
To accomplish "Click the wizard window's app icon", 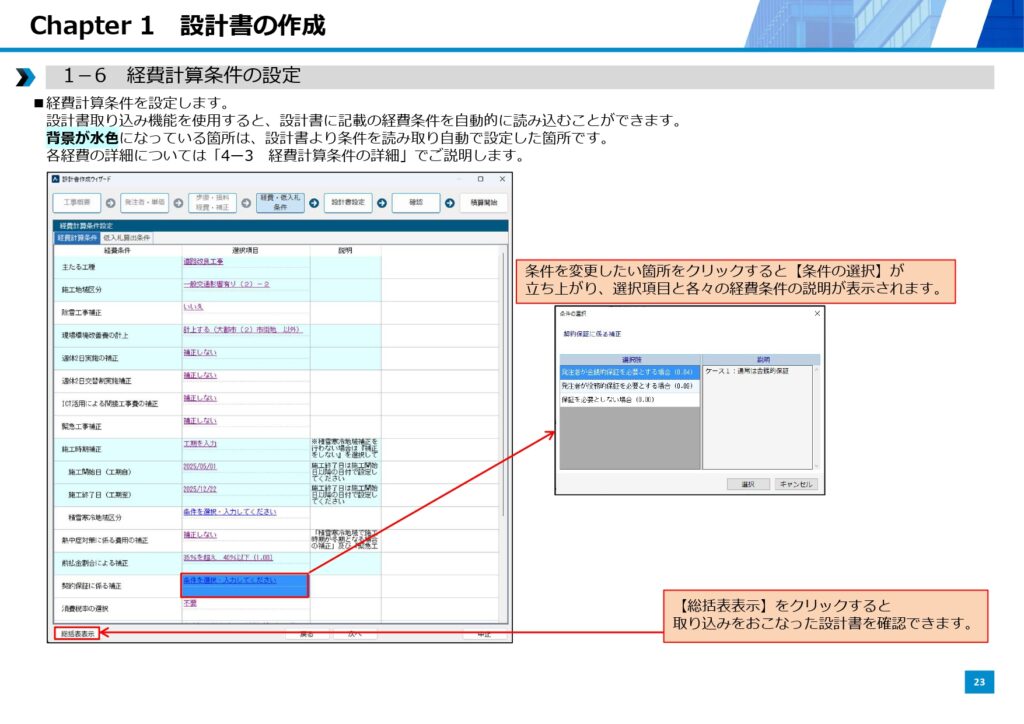I will coord(56,179).
